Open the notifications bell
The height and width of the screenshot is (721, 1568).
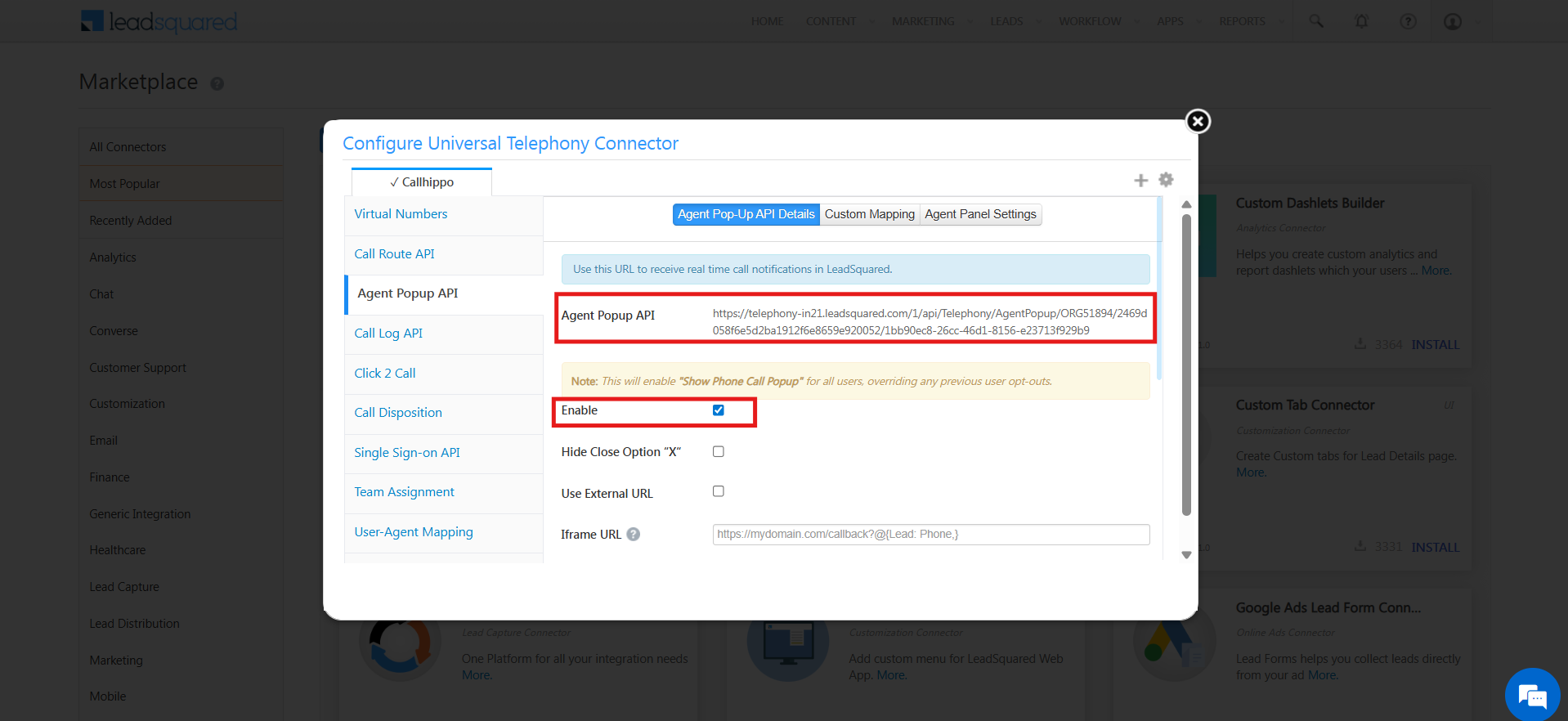[1361, 21]
